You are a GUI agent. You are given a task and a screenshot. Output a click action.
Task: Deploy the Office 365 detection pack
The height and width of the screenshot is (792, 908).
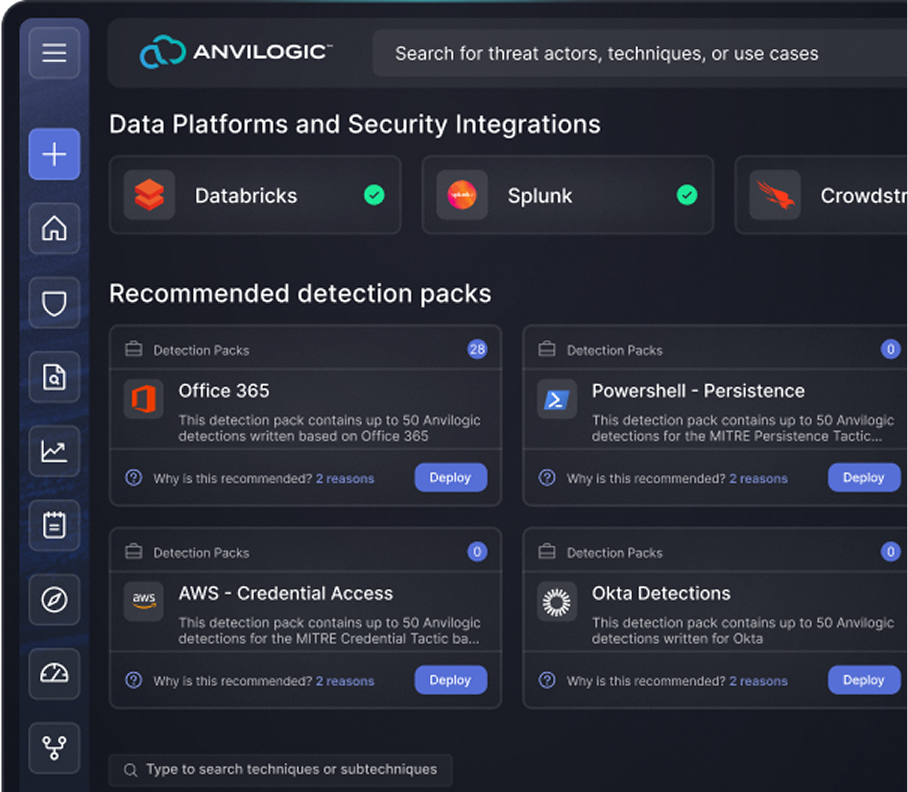coord(451,478)
